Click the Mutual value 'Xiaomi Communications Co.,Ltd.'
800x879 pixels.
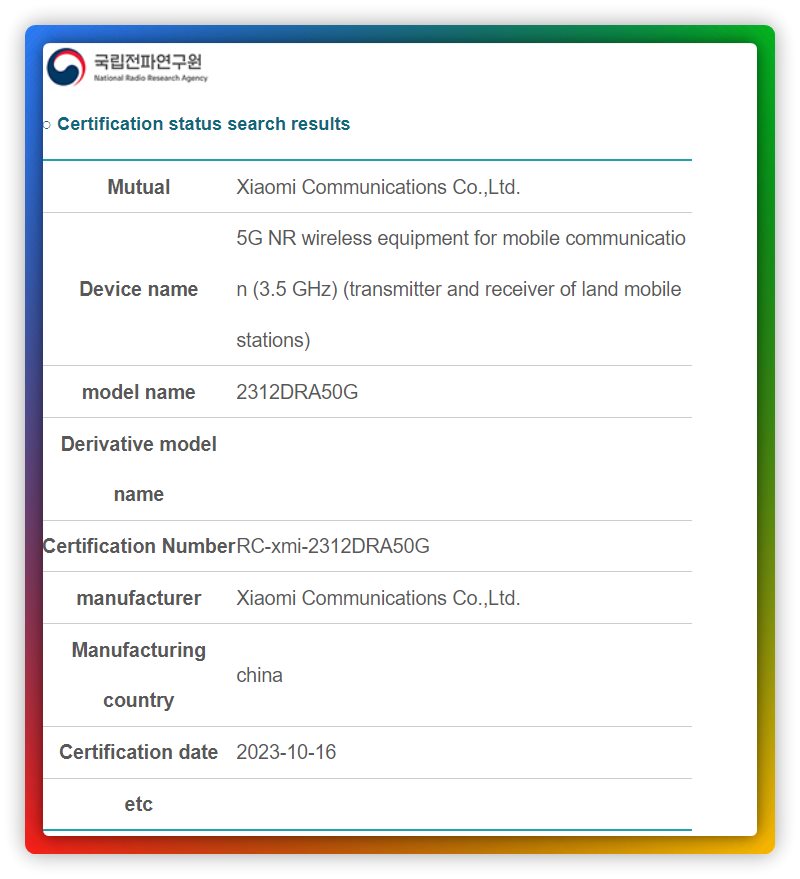[x=378, y=187]
